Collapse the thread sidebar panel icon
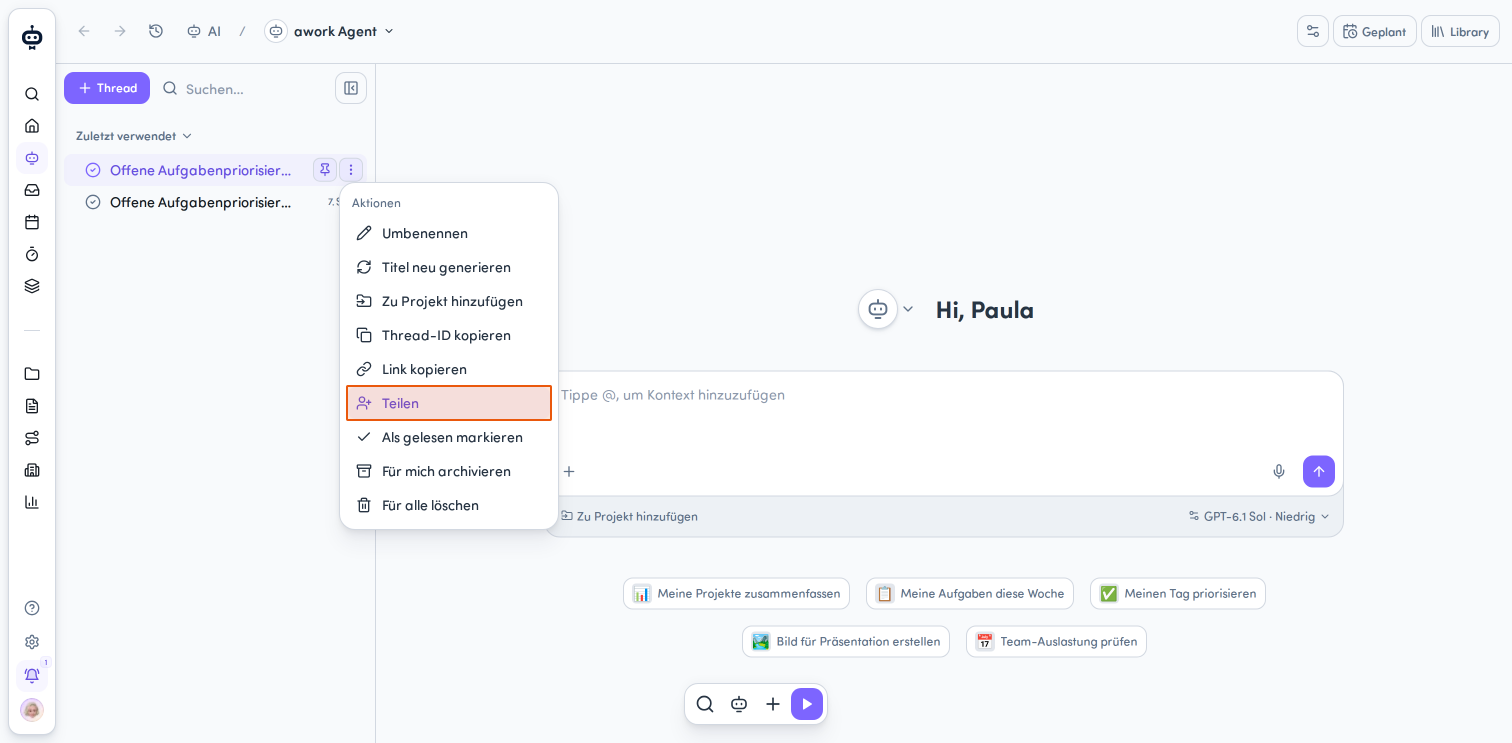 tap(351, 88)
